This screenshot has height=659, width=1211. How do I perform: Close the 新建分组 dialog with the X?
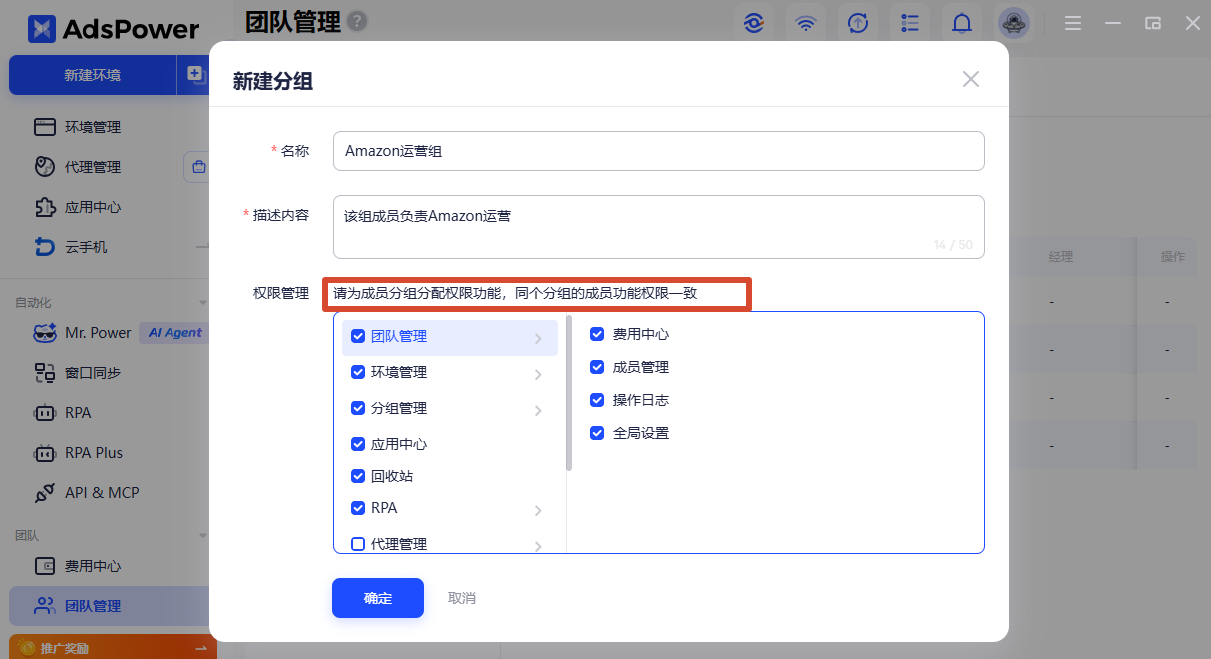point(971,79)
